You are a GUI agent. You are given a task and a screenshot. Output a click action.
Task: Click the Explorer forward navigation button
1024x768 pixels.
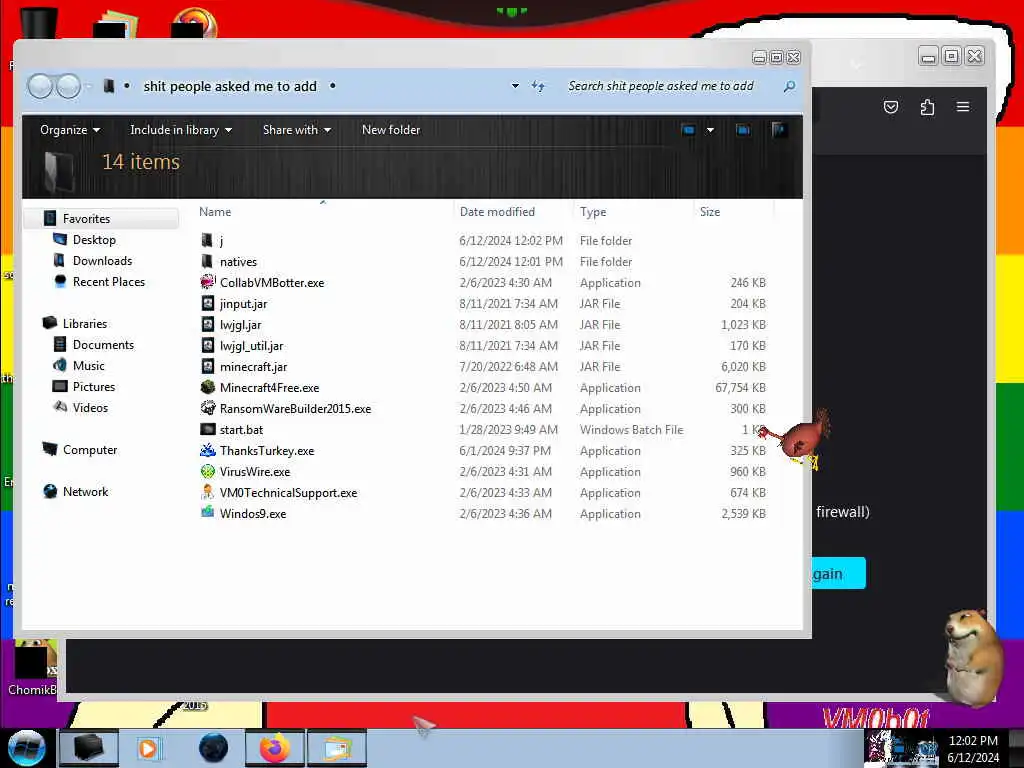tap(68, 86)
